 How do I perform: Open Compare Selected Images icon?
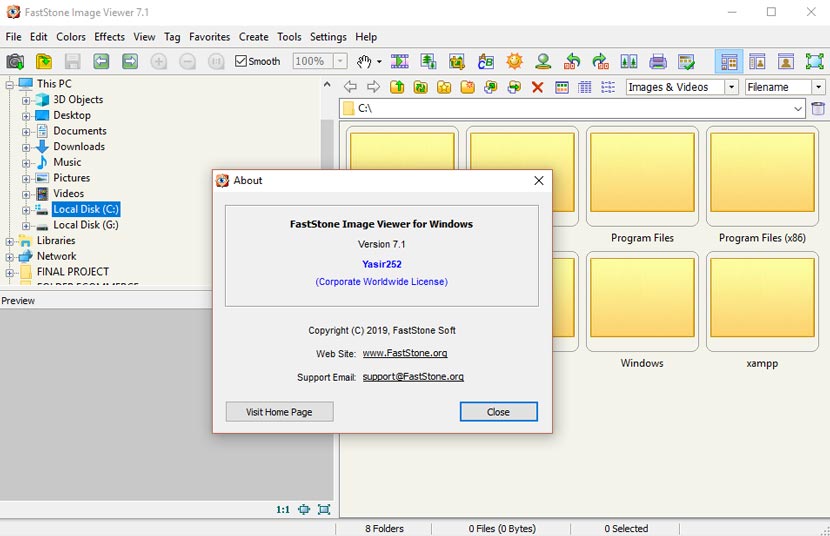[629, 61]
